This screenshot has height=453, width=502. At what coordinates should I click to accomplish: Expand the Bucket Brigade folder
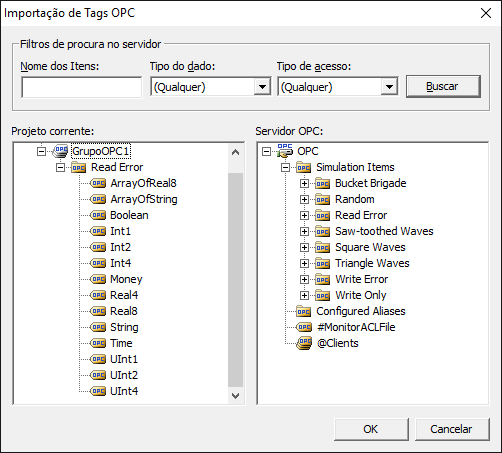(304, 183)
